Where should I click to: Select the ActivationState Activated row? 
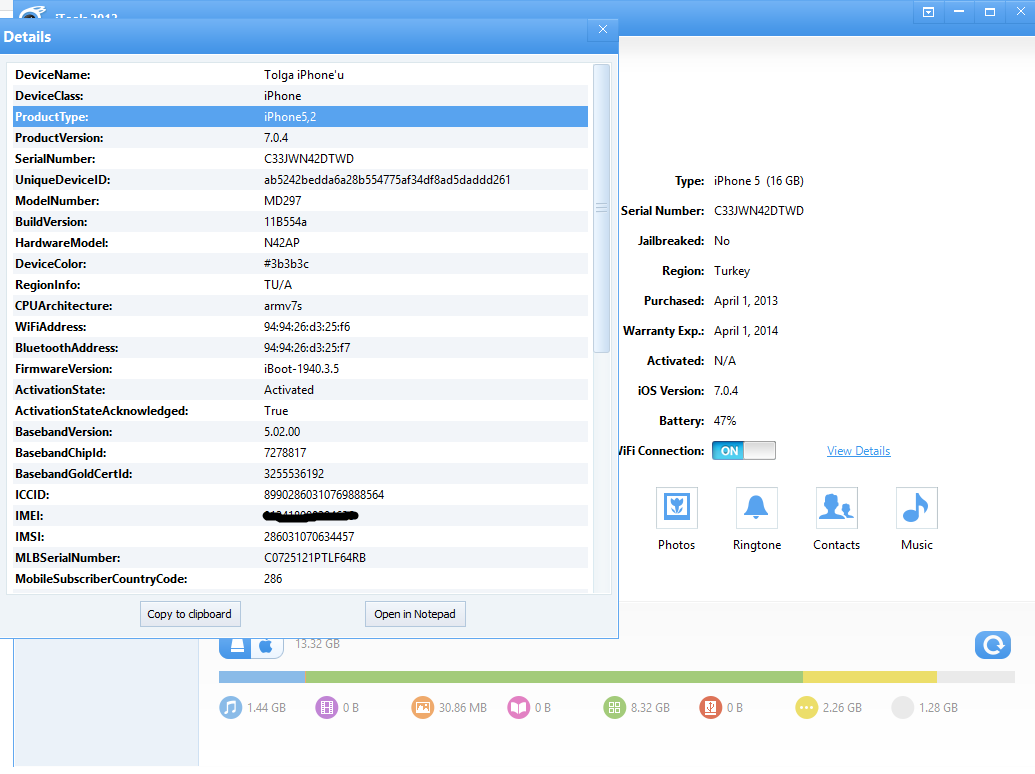300,390
